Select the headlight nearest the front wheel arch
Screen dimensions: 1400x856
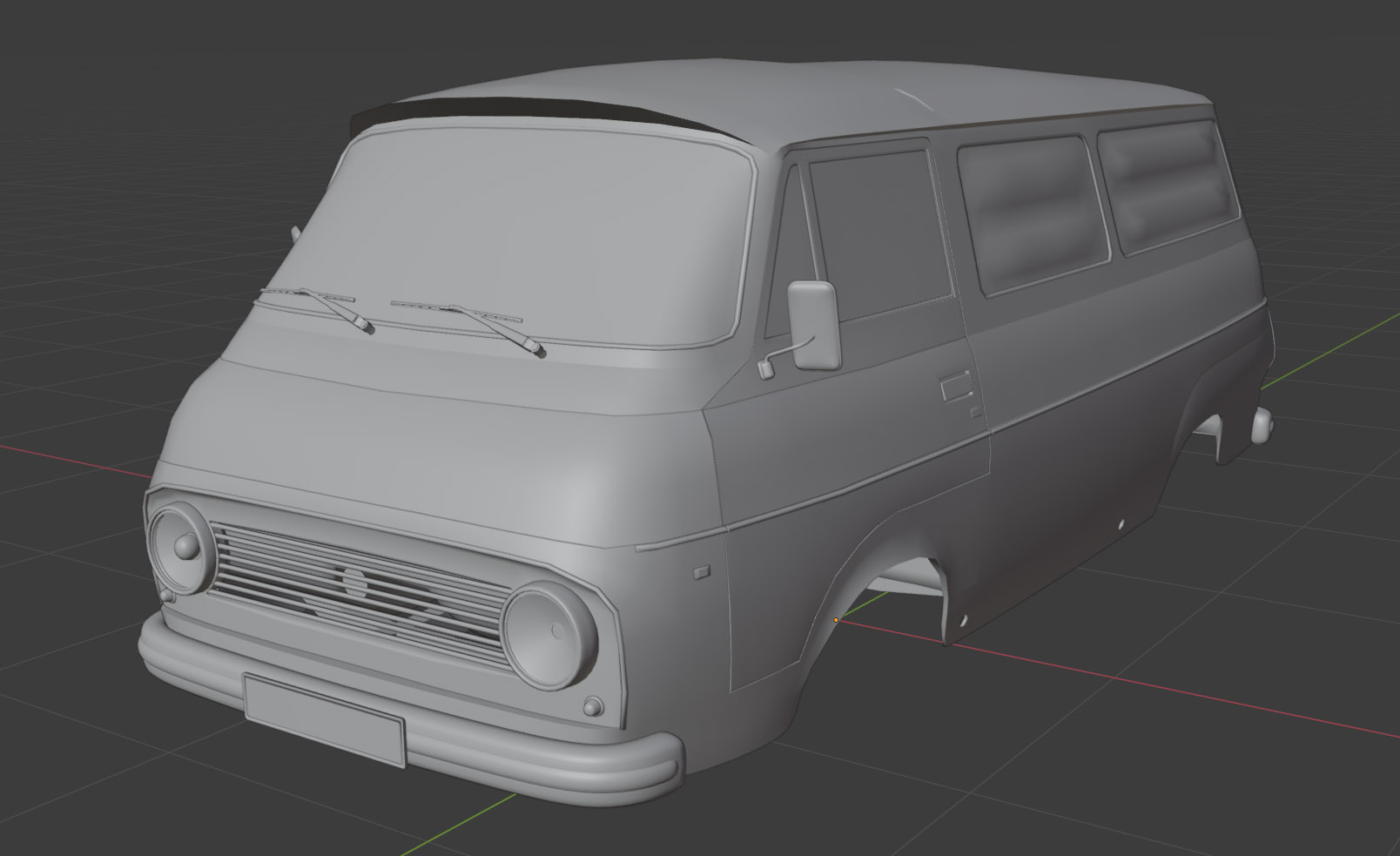tap(549, 636)
